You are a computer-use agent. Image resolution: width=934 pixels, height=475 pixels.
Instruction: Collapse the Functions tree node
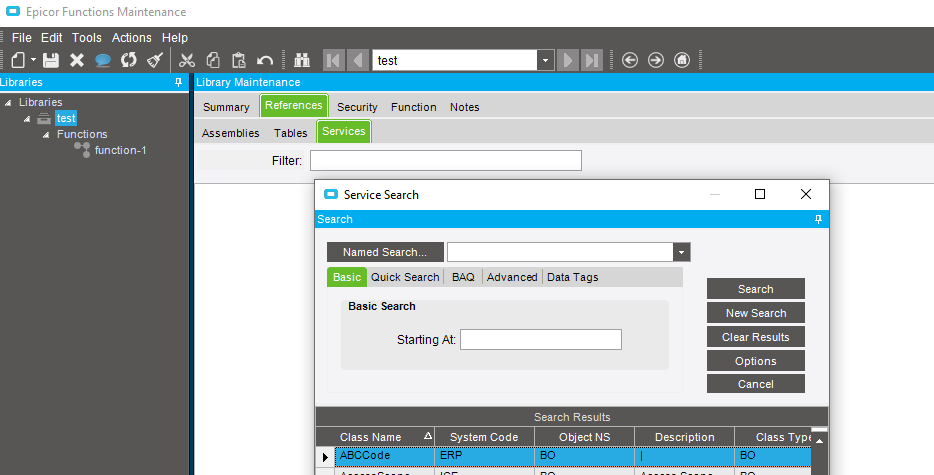46,135
